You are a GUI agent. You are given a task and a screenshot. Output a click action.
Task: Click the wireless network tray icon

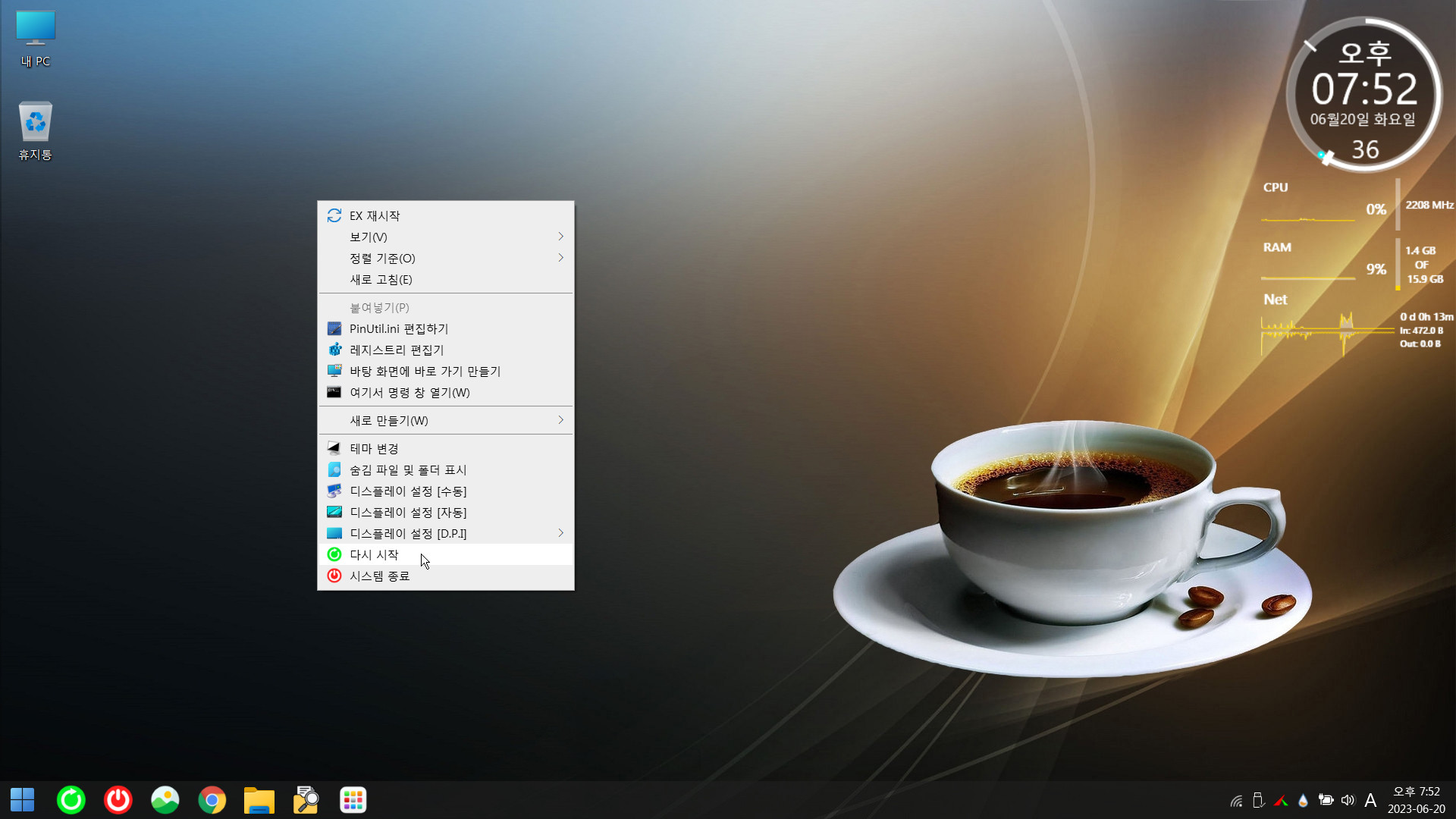[1237, 800]
